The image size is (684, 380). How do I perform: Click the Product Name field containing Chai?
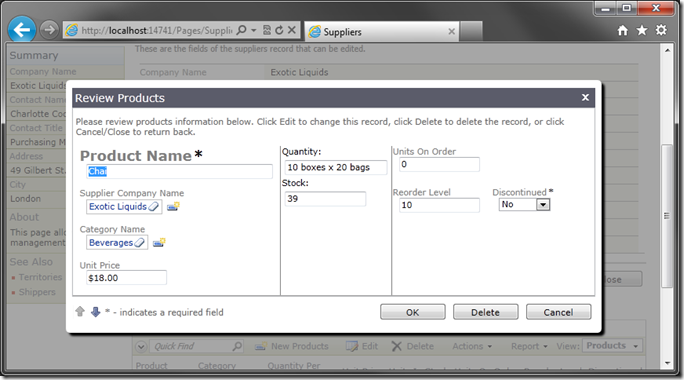[179, 171]
